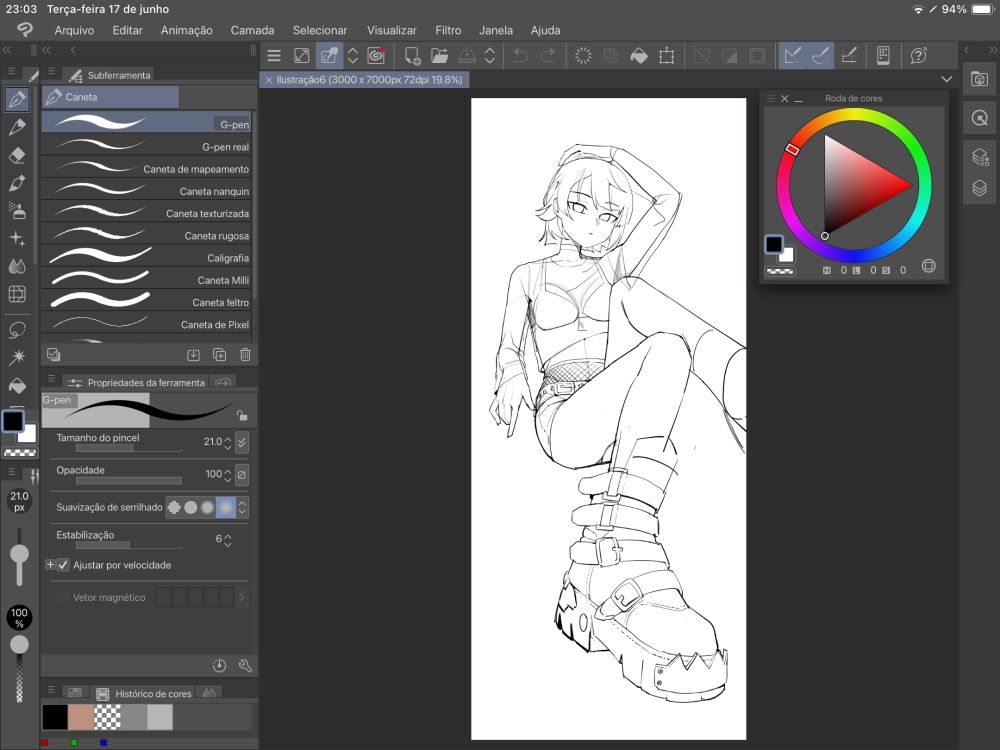Expand the Ajustar por velocidade plus button
1000x750 pixels.
pos(50,565)
